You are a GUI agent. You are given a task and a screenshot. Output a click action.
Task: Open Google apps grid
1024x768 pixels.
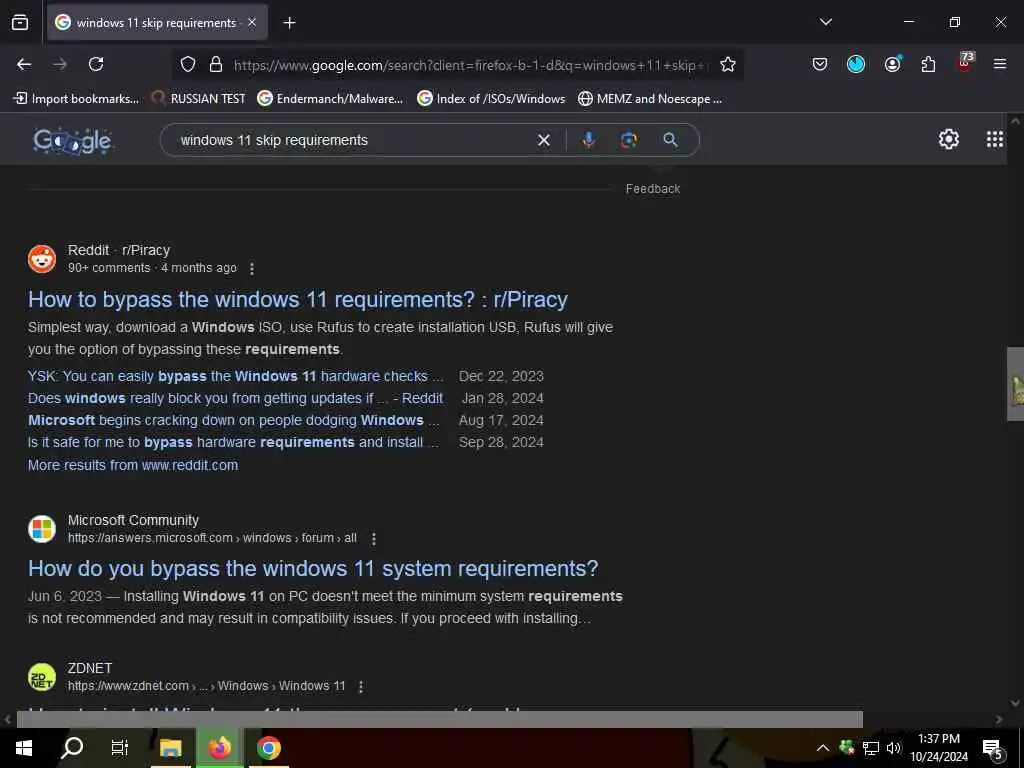995,139
